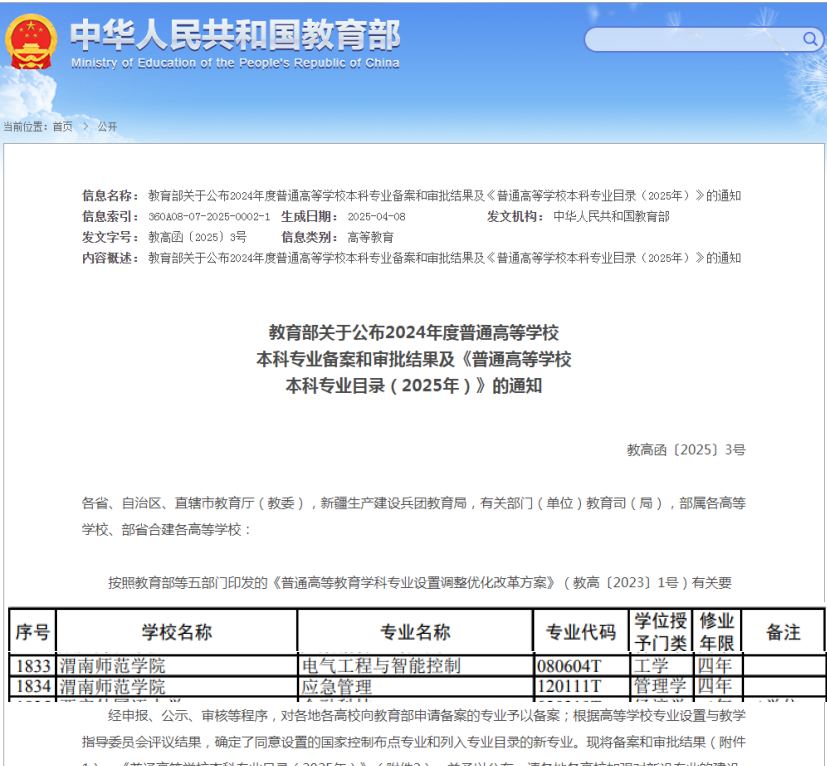
Task: Click the 080604T major code cell
Action: 569,666
